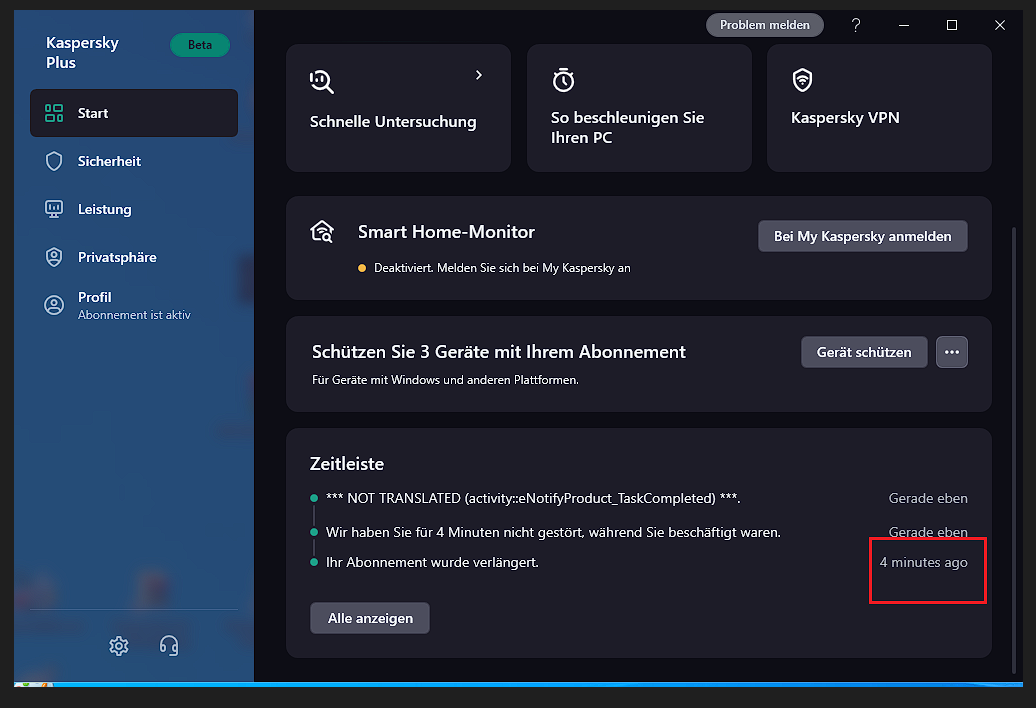This screenshot has height=708, width=1036.
Task: Open the three-dots more options menu
Action: point(952,352)
